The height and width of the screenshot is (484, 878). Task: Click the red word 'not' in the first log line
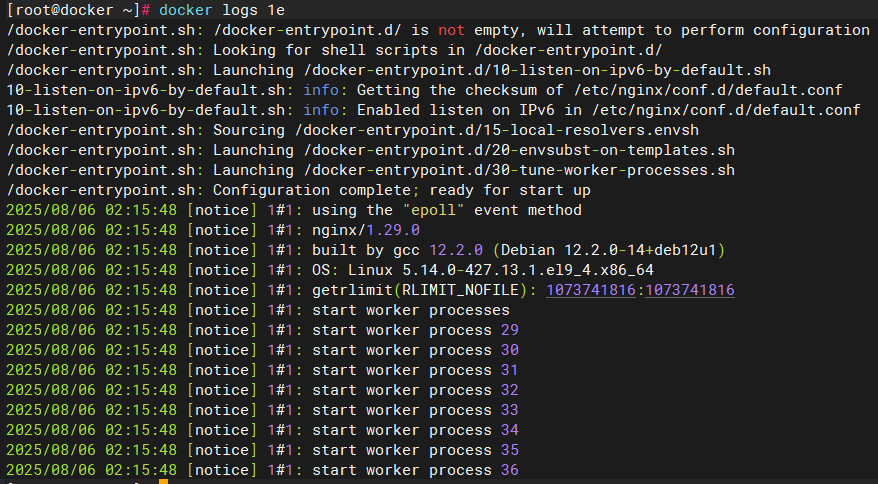(x=451, y=30)
